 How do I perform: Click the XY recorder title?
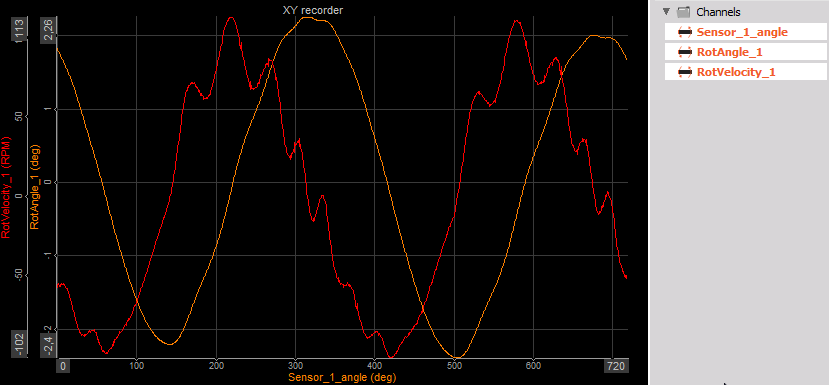pos(312,10)
